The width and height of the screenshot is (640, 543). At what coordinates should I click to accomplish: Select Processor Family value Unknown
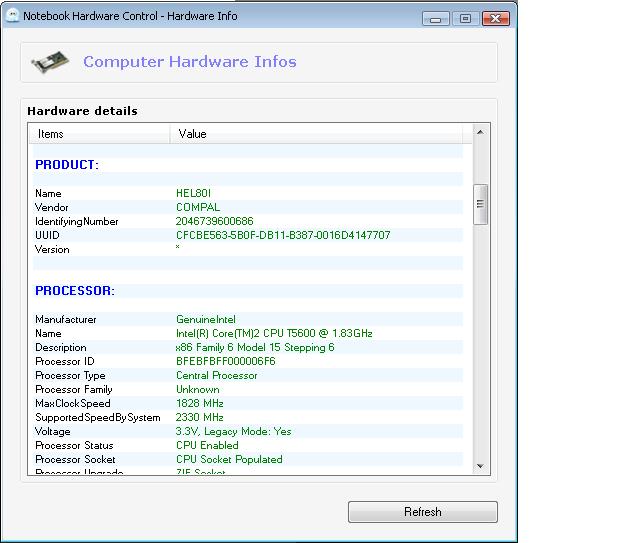198,389
